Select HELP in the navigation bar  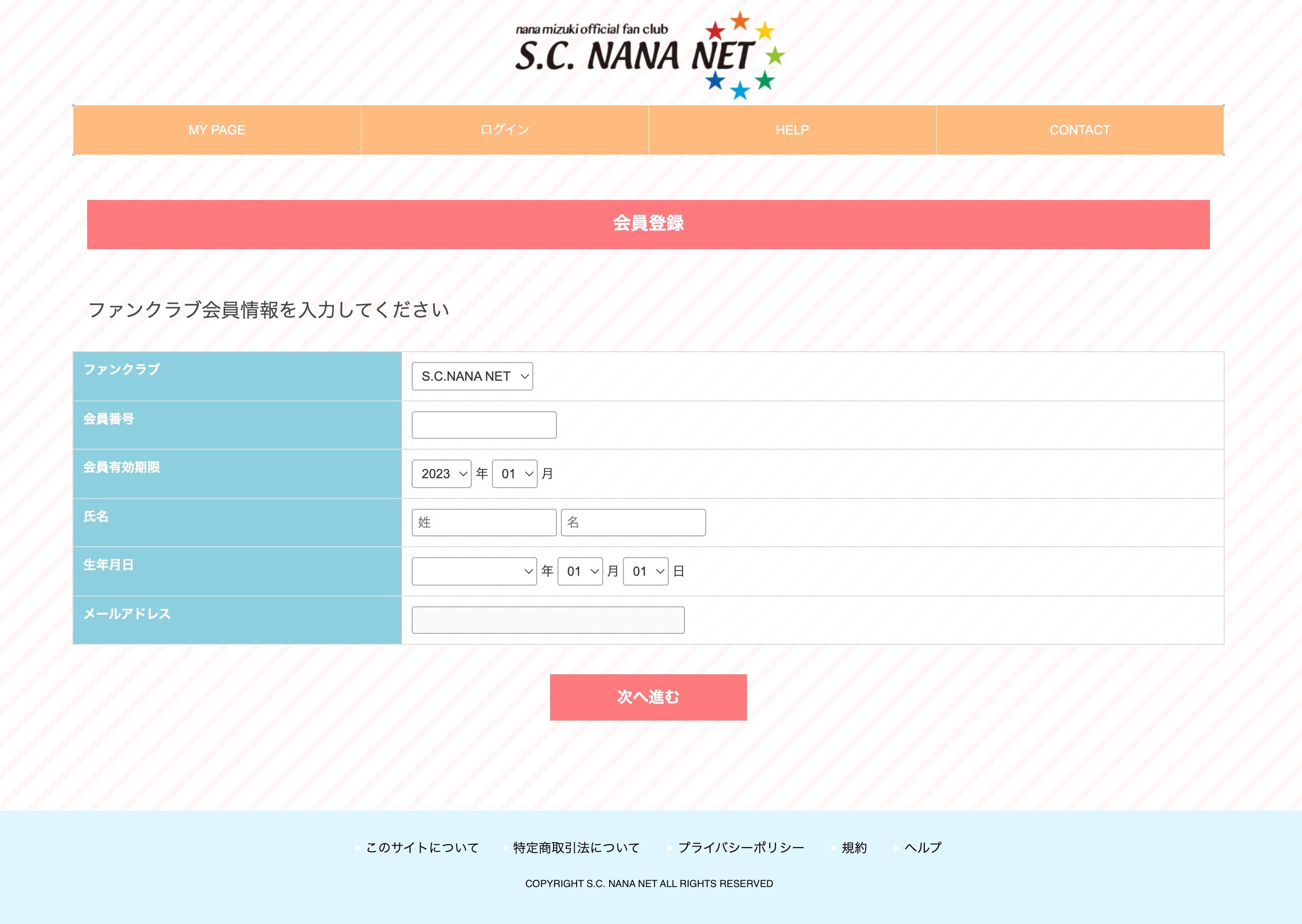[792, 130]
